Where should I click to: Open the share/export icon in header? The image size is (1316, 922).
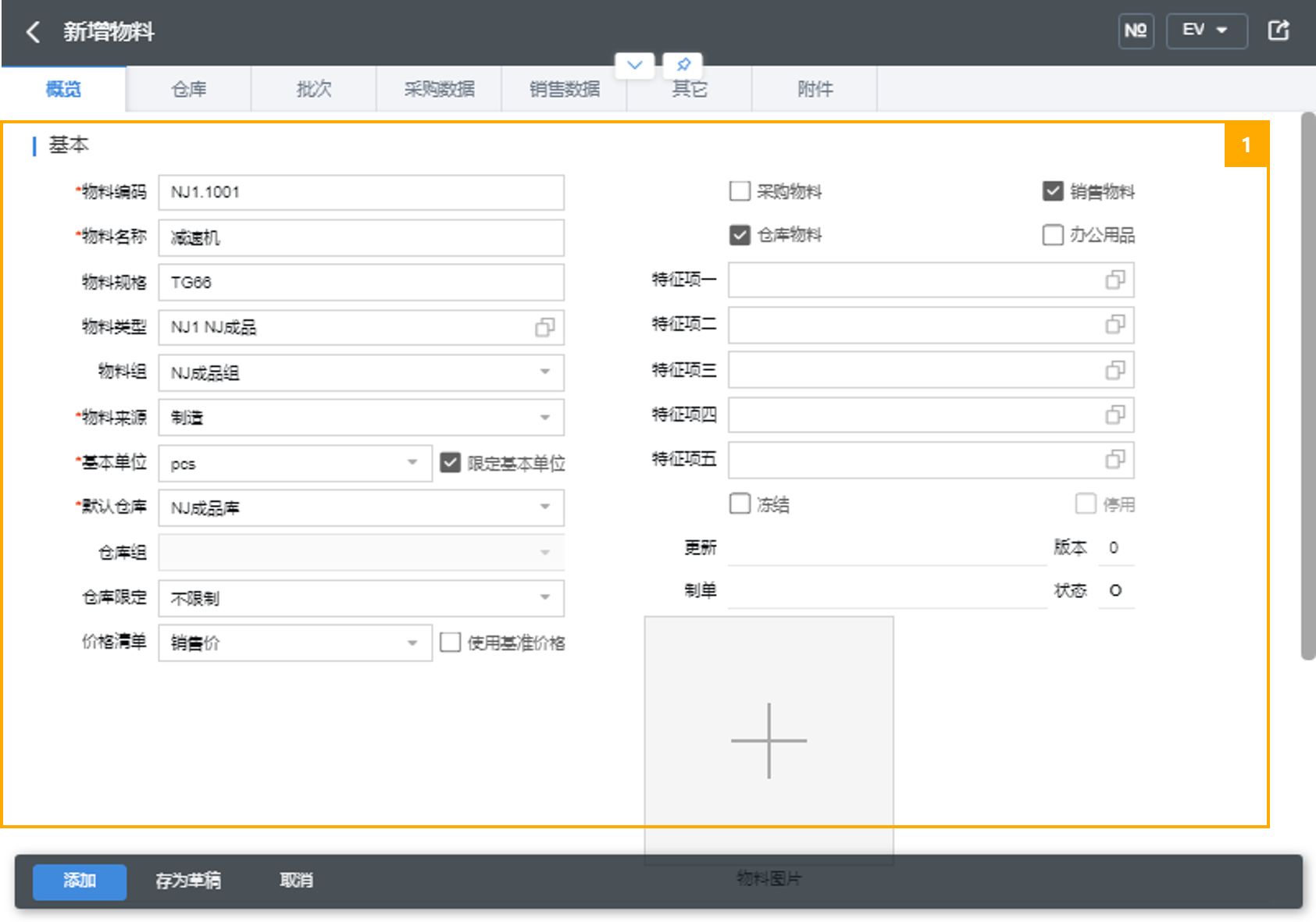(1279, 31)
